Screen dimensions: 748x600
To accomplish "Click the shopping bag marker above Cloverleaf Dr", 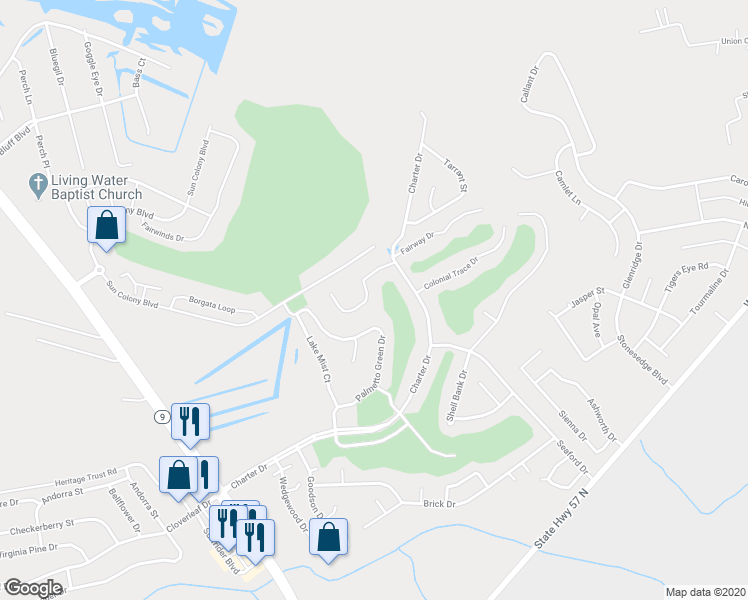I will point(178,478).
